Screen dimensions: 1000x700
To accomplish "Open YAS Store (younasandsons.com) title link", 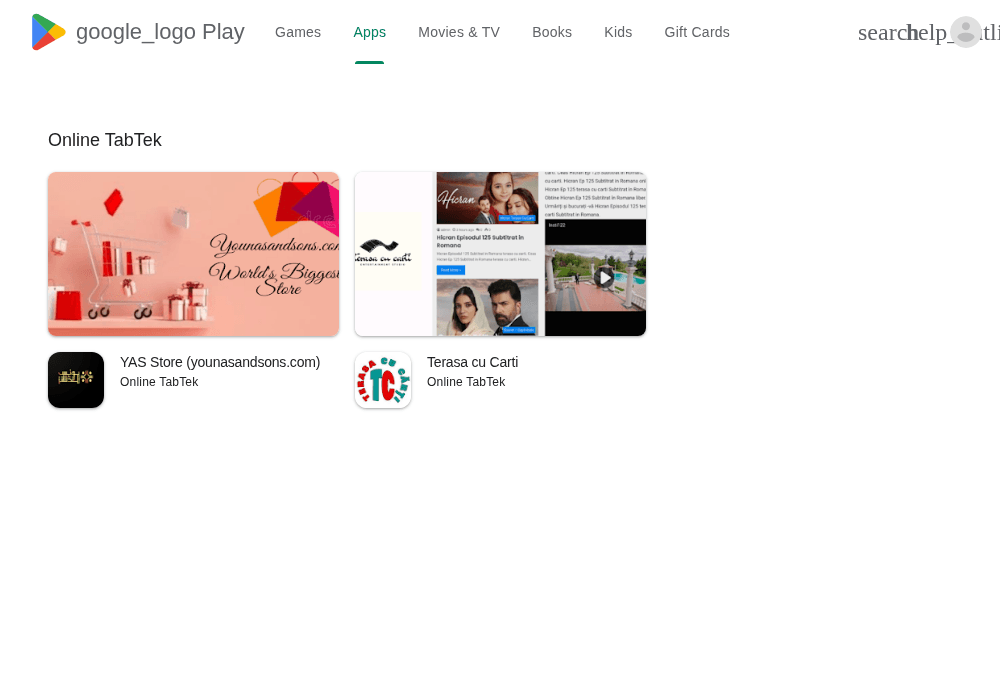I will click(x=220, y=362).
